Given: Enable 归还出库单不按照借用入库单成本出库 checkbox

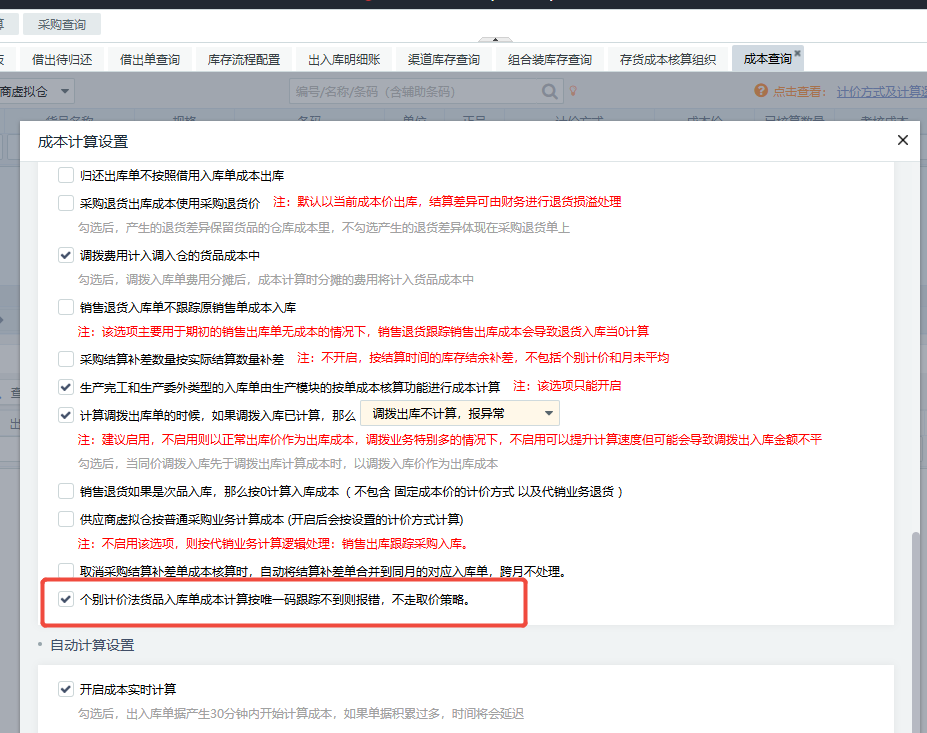Looking at the screenshot, I should [66, 175].
